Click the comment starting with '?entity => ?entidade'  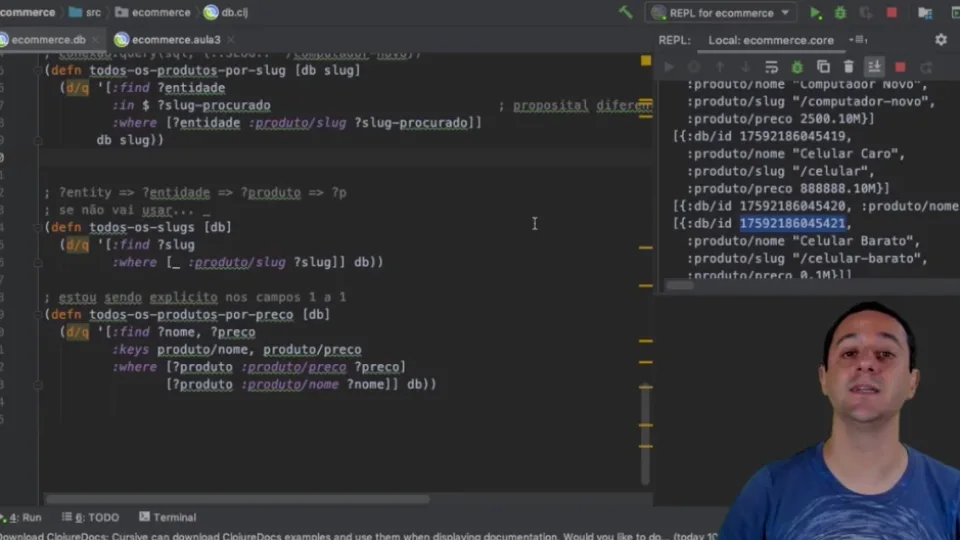(195, 192)
